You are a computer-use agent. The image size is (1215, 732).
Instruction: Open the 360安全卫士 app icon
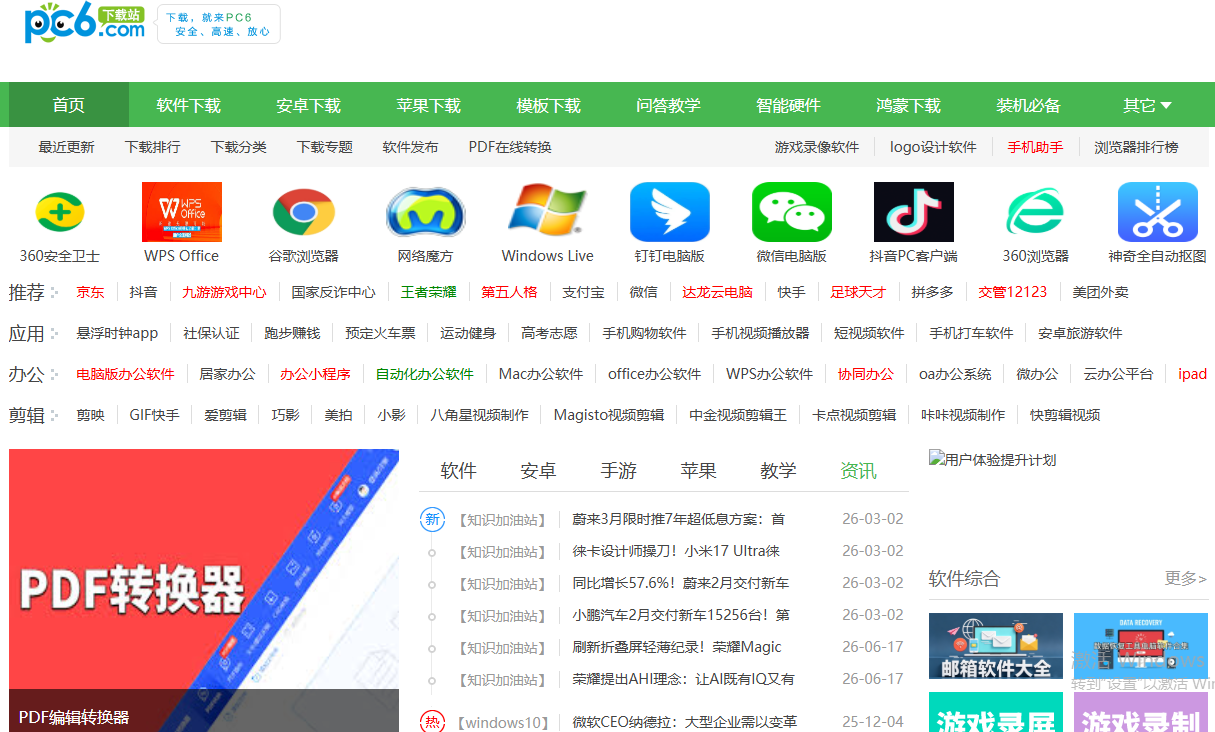coord(60,212)
